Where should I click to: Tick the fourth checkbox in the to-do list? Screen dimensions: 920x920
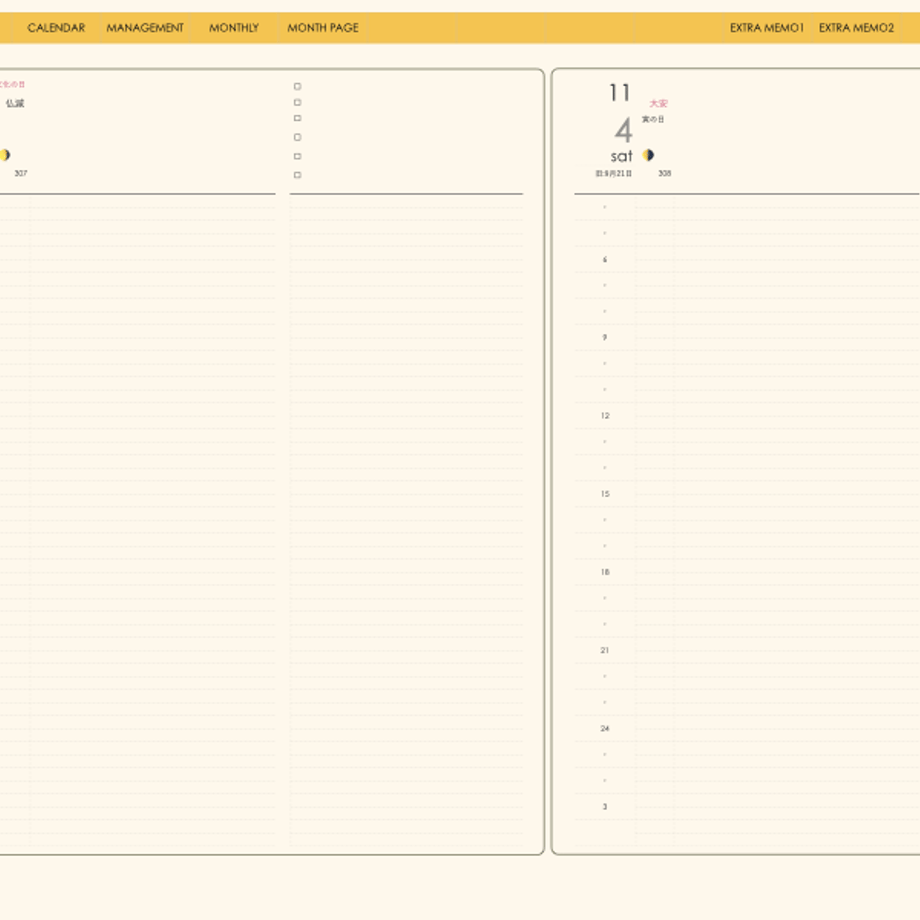point(297,137)
